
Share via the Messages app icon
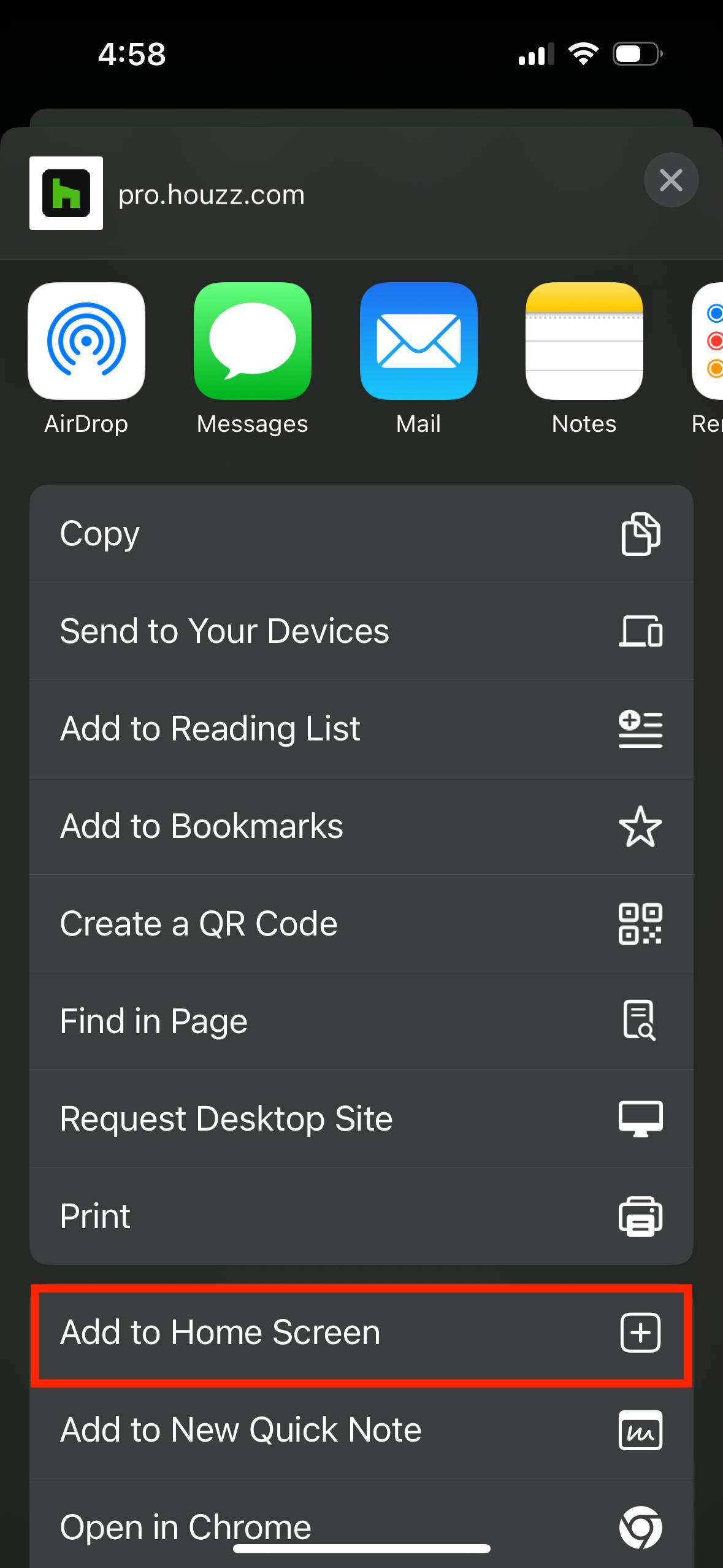pos(252,341)
